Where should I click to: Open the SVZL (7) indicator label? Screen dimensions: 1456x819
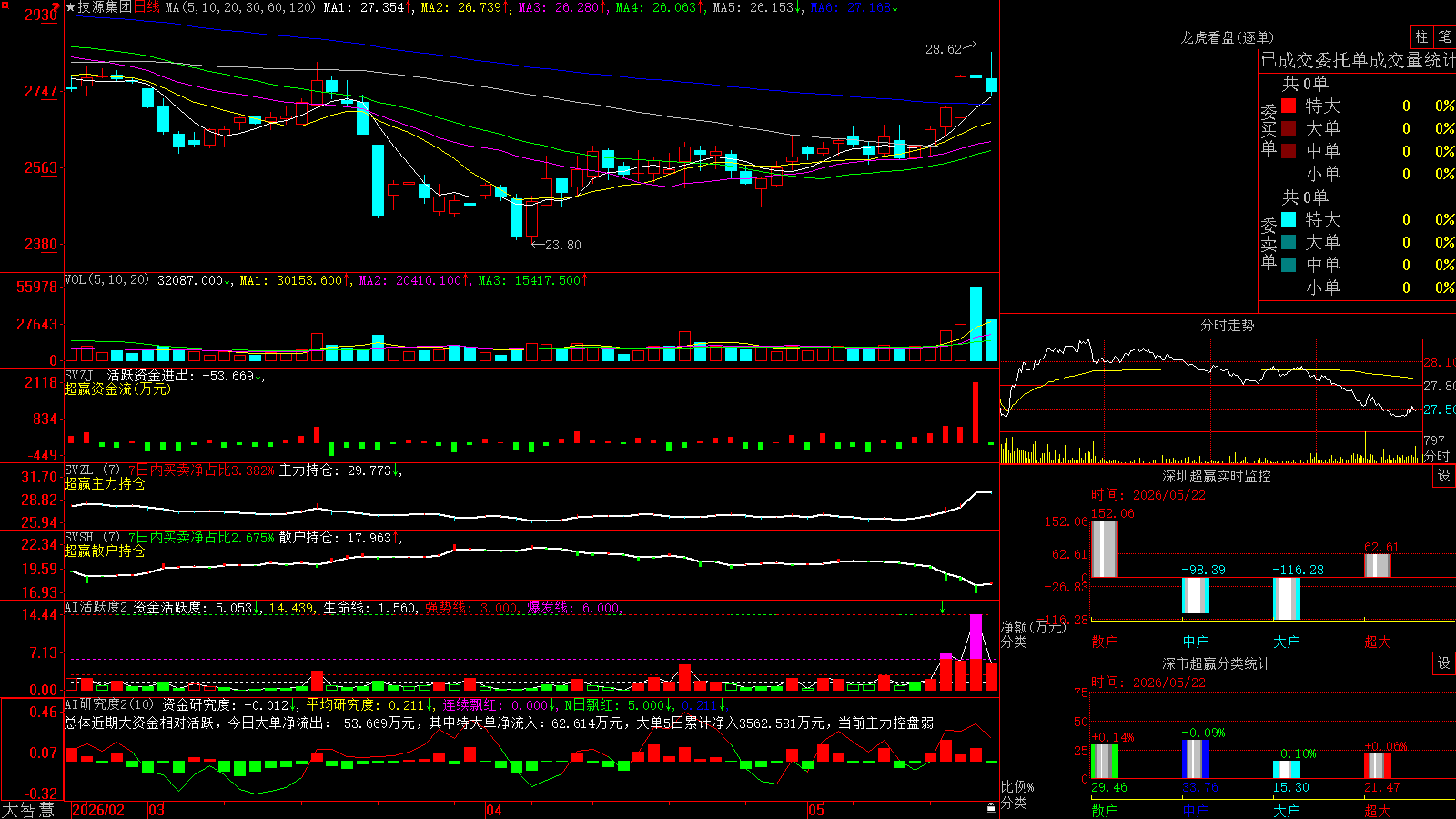(92, 470)
